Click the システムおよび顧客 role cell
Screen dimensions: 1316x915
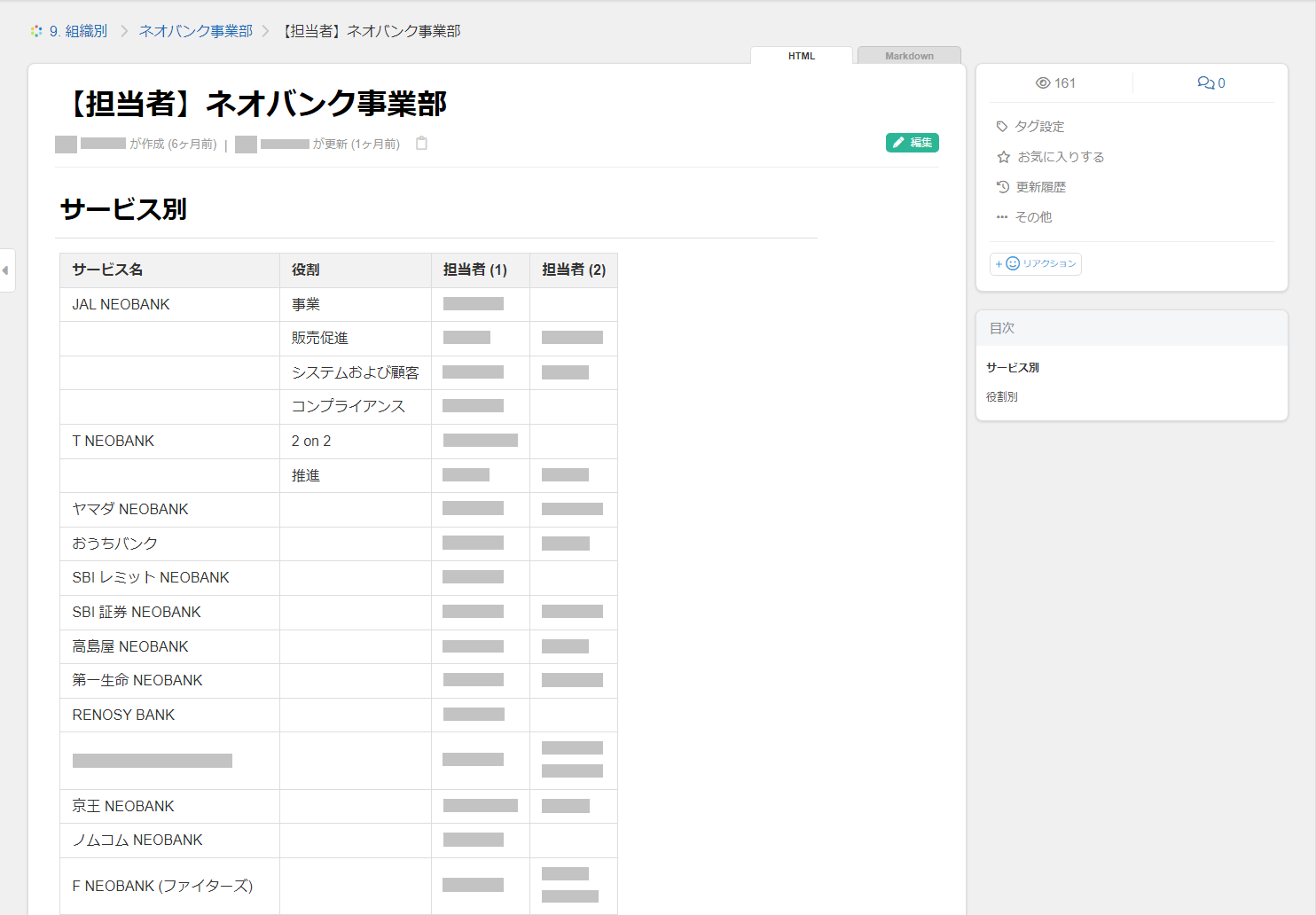(x=356, y=373)
